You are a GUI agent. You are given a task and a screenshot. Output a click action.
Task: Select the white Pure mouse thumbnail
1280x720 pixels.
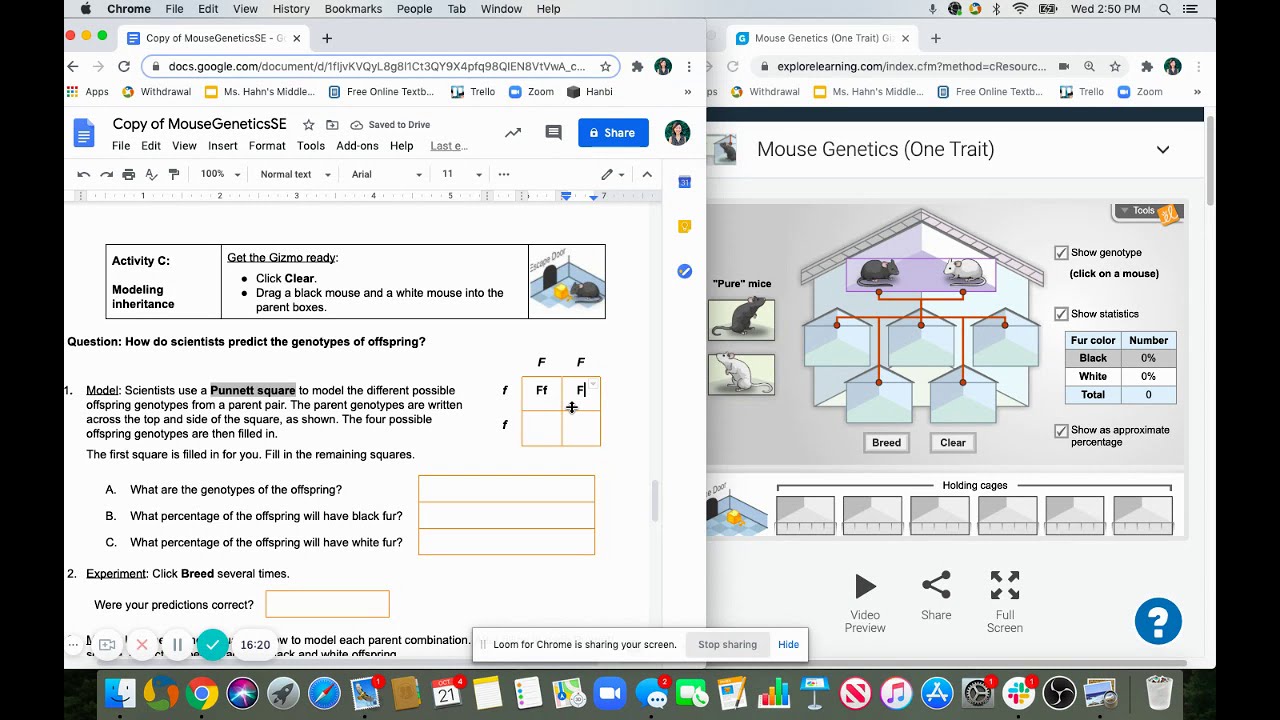741,375
